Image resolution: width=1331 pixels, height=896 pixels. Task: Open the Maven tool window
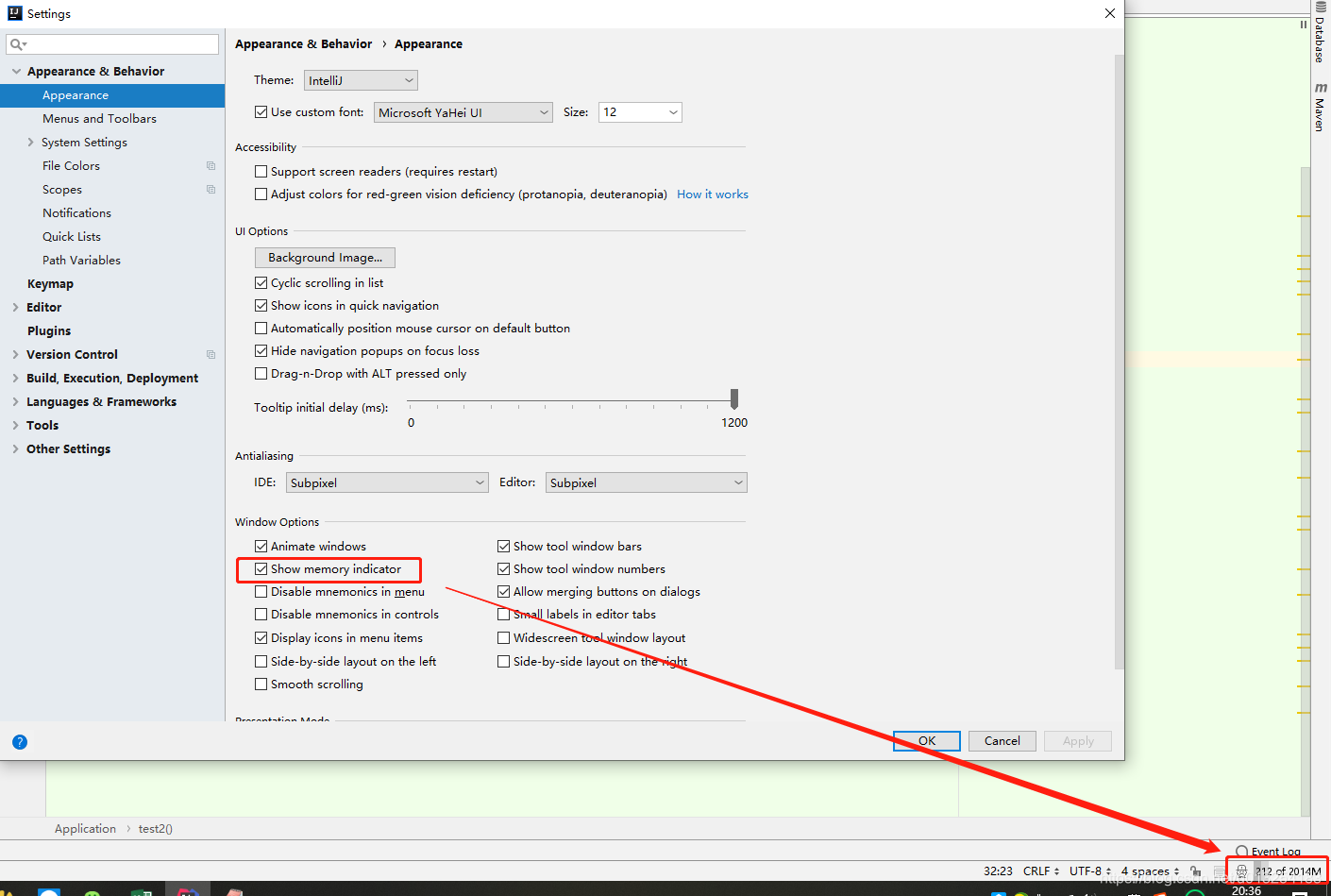(1320, 107)
